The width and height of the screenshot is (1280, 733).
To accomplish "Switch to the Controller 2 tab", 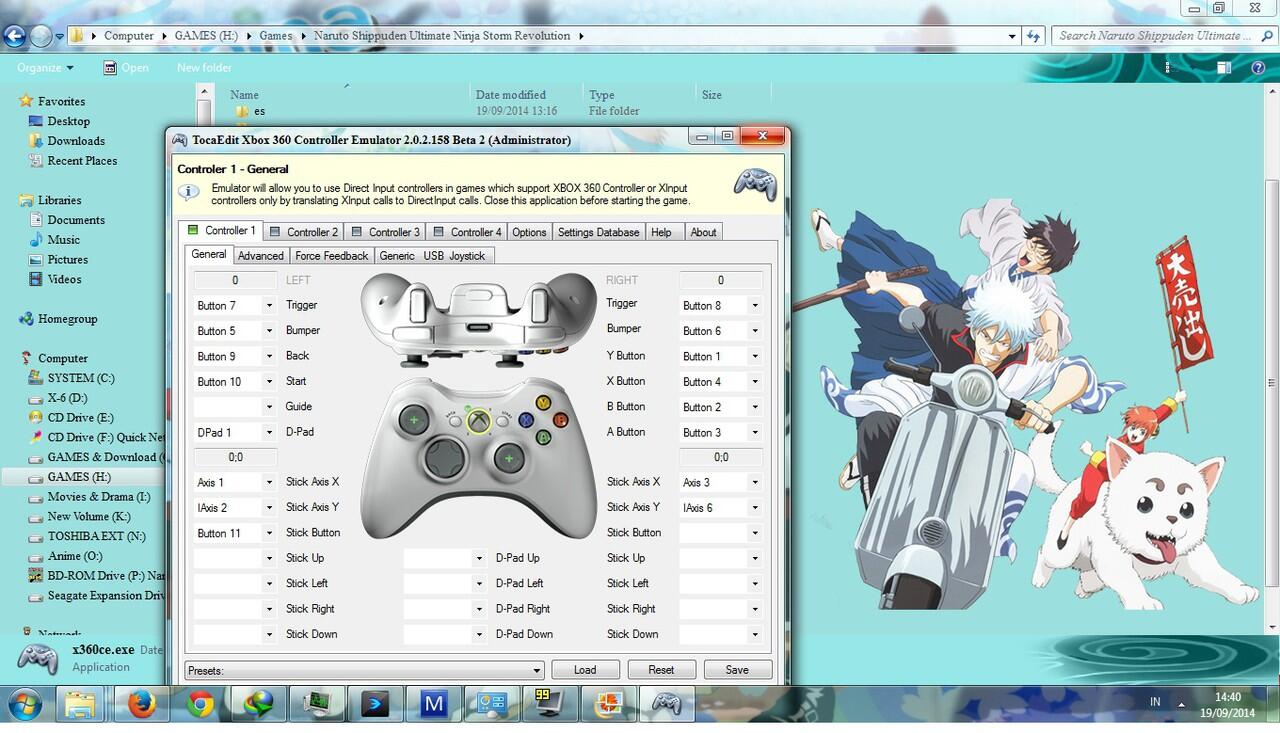I will [x=305, y=232].
